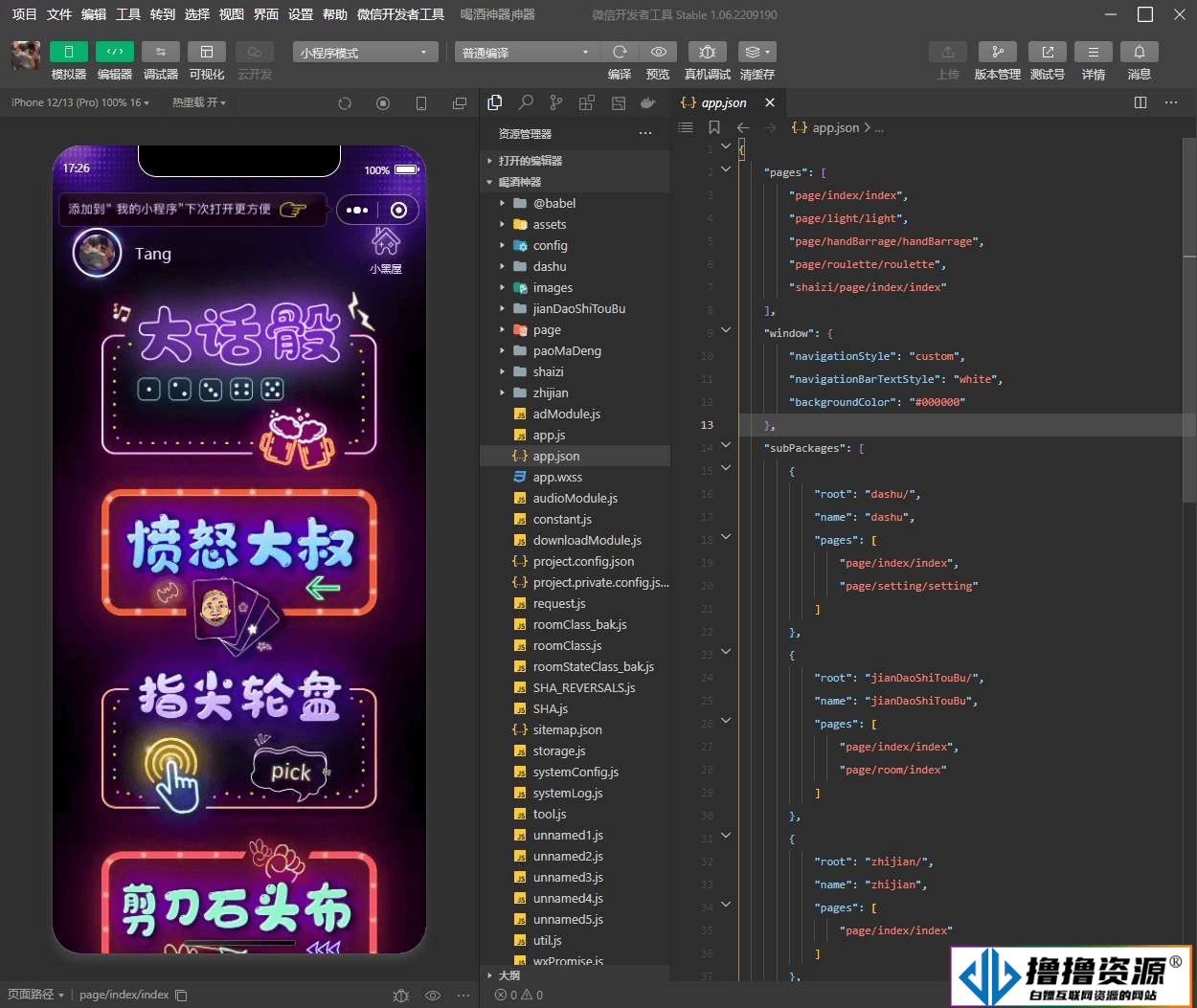Expand the jianDaoShiTouBu folder
This screenshot has height=1008, width=1197.
point(575,308)
